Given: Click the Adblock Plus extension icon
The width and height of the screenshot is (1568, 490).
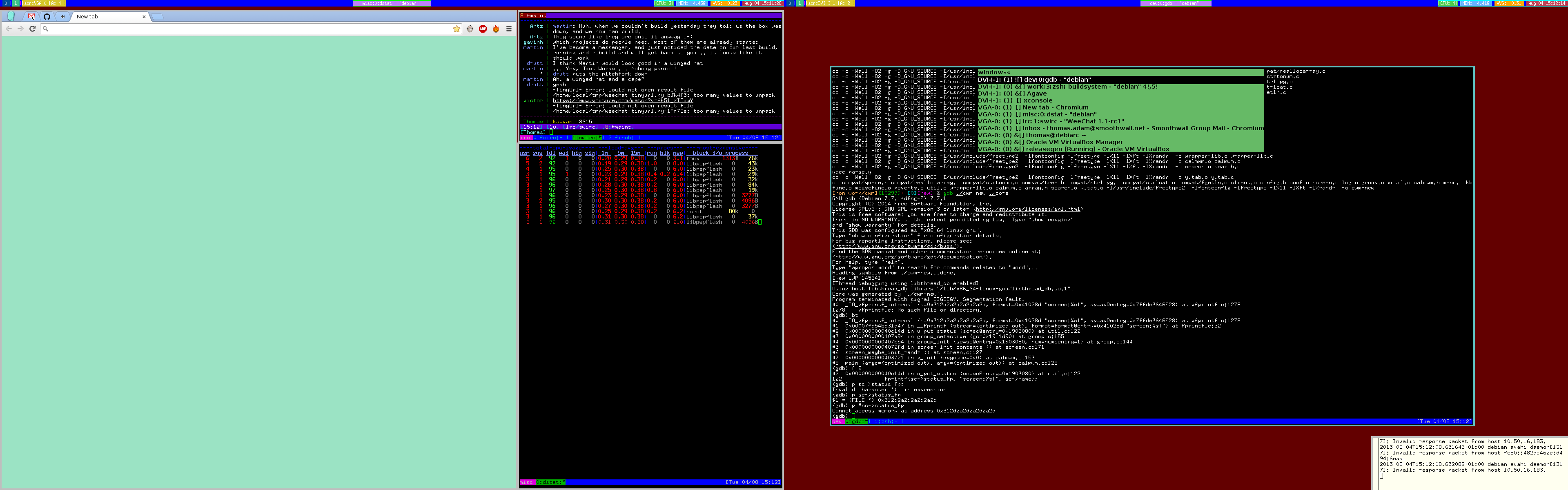Looking at the screenshot, I should (483, 29).
